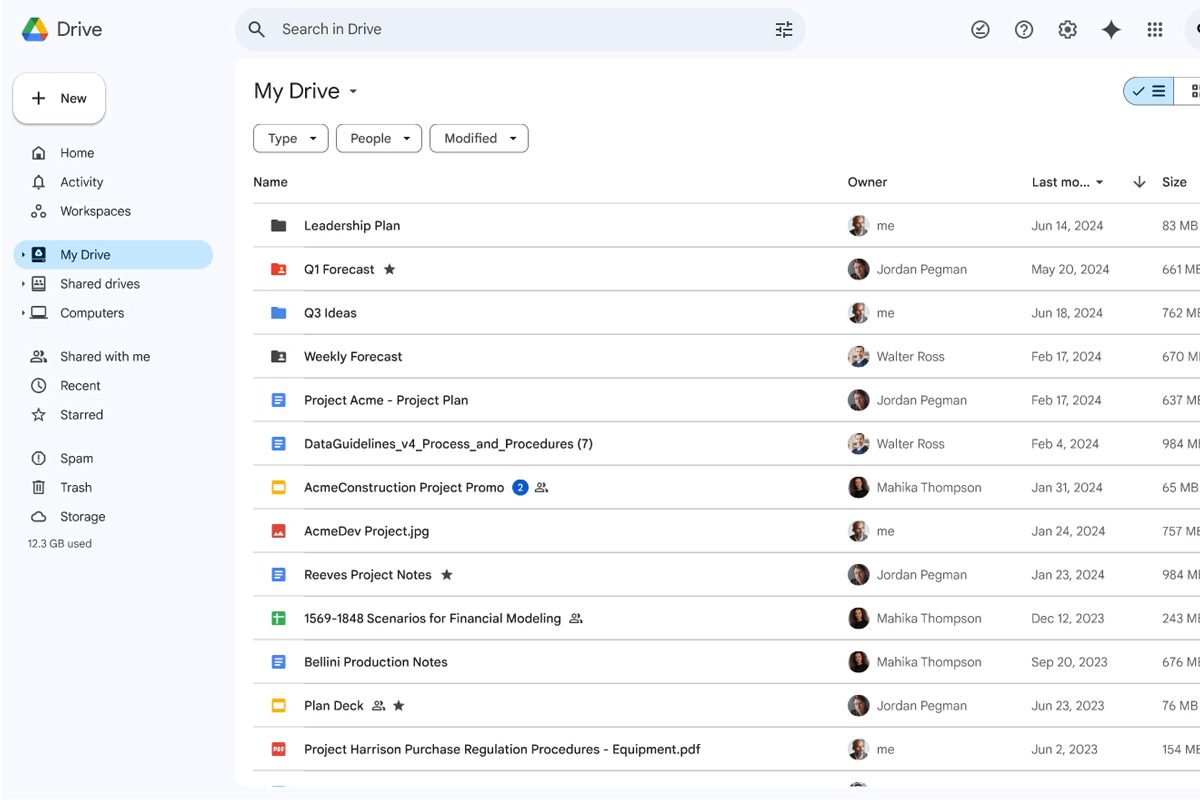Go to Trash in the sidebar

pyautogui.click(x=76, y=488)
